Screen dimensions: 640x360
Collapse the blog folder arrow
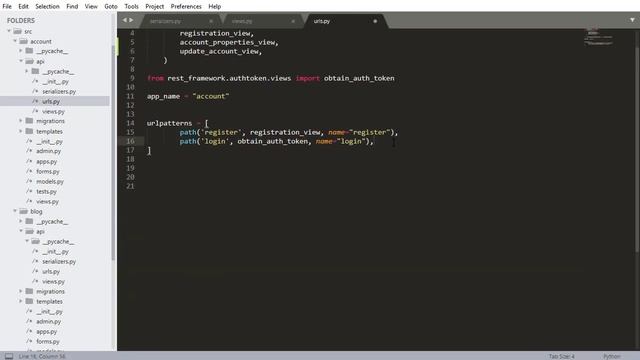15,211
